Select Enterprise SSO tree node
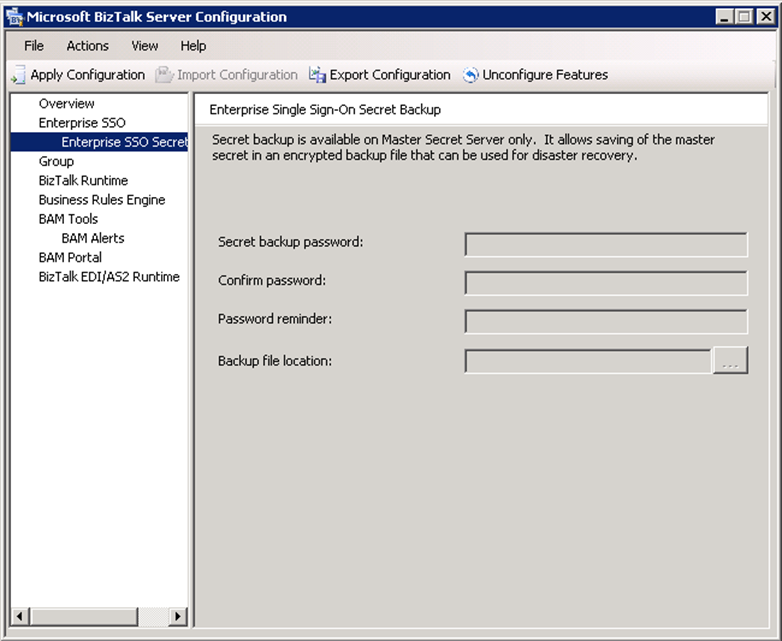 (x=82, y=123)
